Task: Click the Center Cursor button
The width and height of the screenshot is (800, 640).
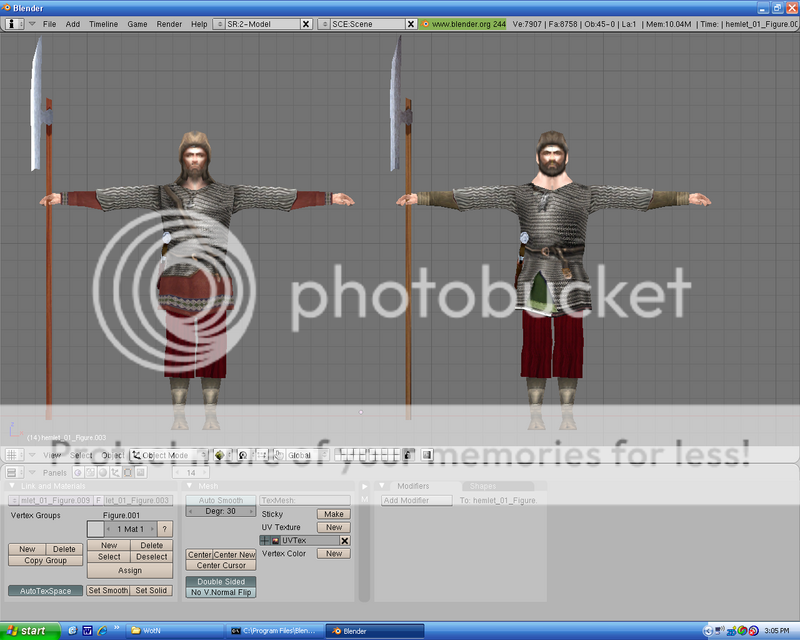Action: coord(221,565)
